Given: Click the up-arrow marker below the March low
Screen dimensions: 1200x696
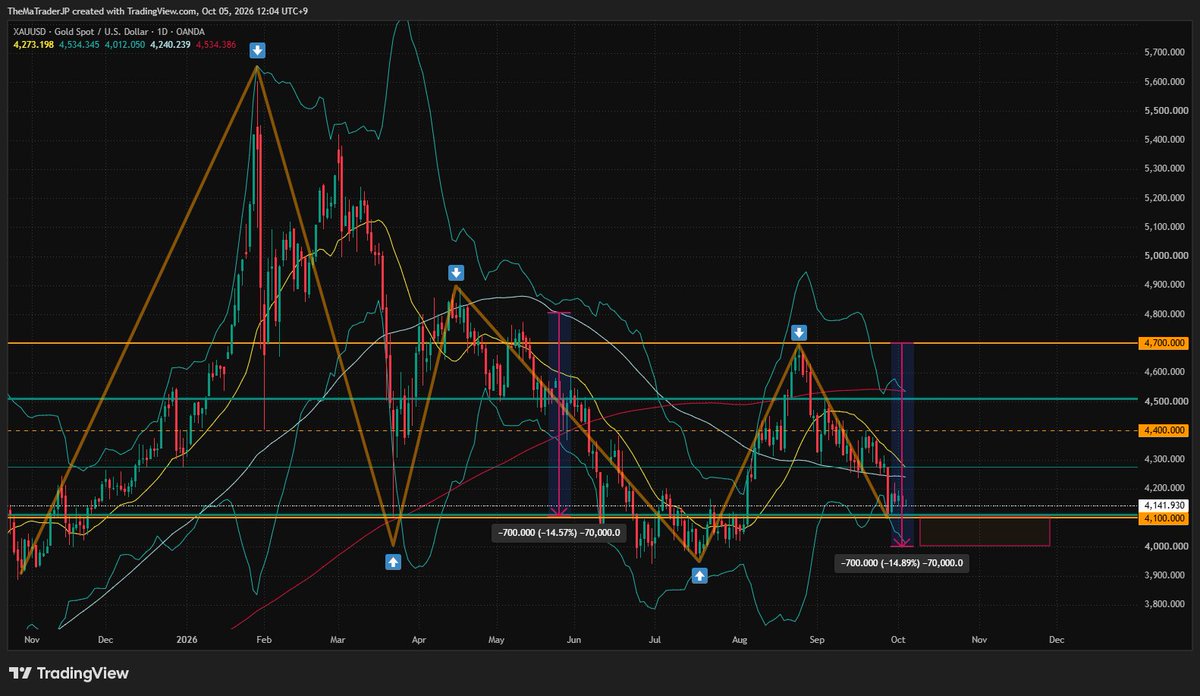Looking at the screenshot, I should click(393, 562).
